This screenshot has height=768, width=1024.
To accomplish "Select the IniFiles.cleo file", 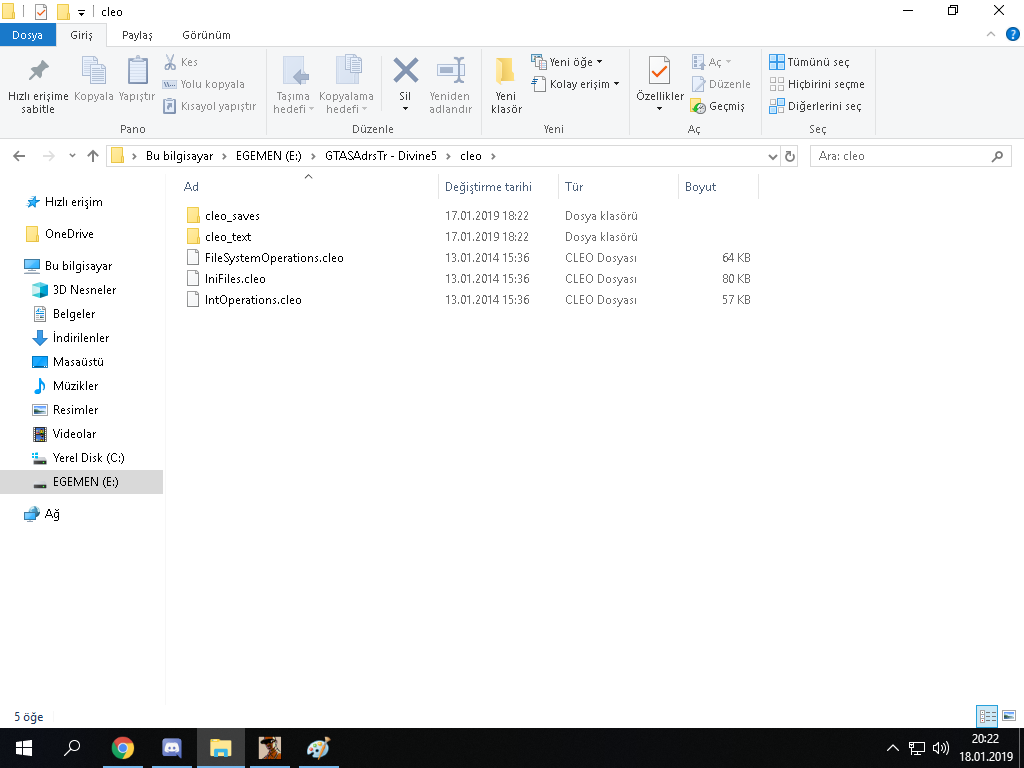I will click(x=235, y=279).
